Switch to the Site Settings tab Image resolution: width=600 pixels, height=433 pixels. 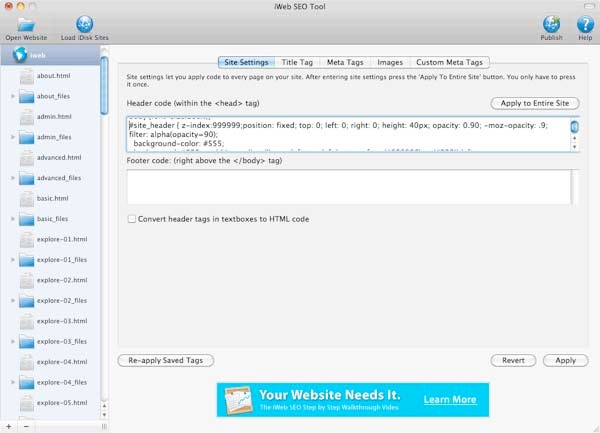(x=246, y=62)
